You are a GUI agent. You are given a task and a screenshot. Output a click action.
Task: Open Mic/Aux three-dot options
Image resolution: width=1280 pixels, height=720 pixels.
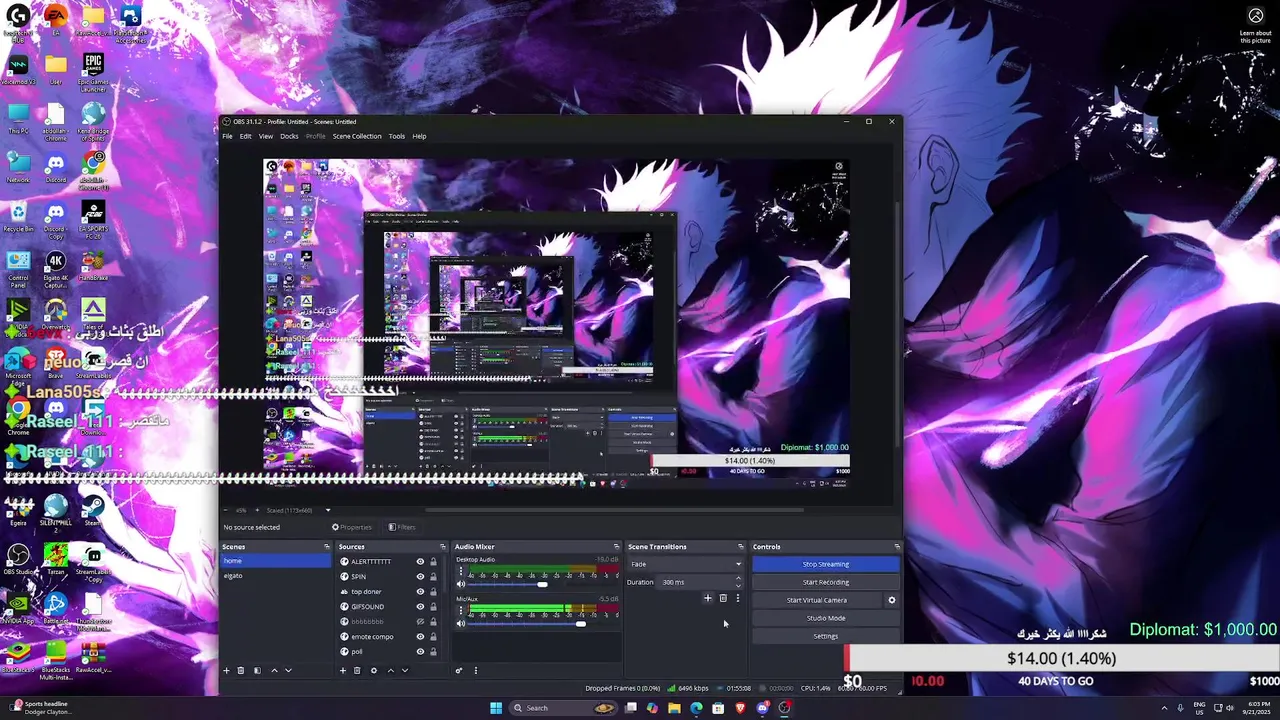461,610
